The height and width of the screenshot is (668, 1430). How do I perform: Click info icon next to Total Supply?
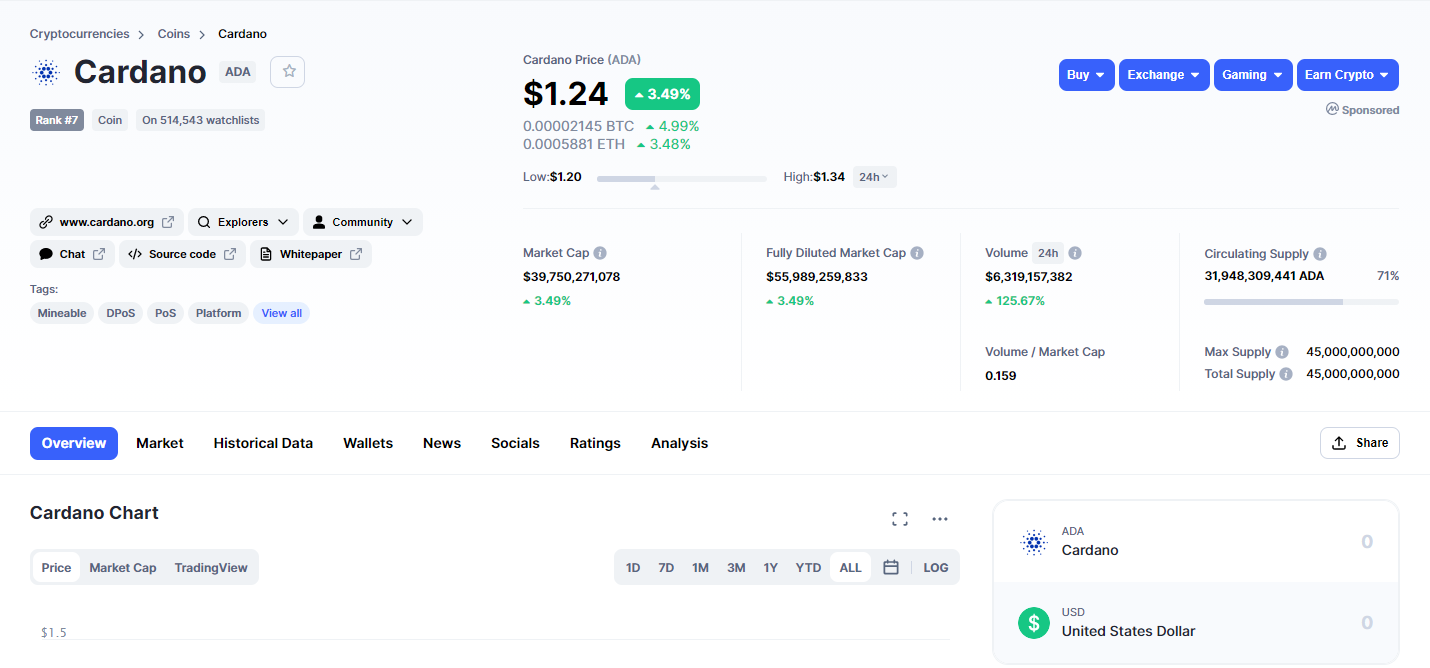tap(1286, 374)
